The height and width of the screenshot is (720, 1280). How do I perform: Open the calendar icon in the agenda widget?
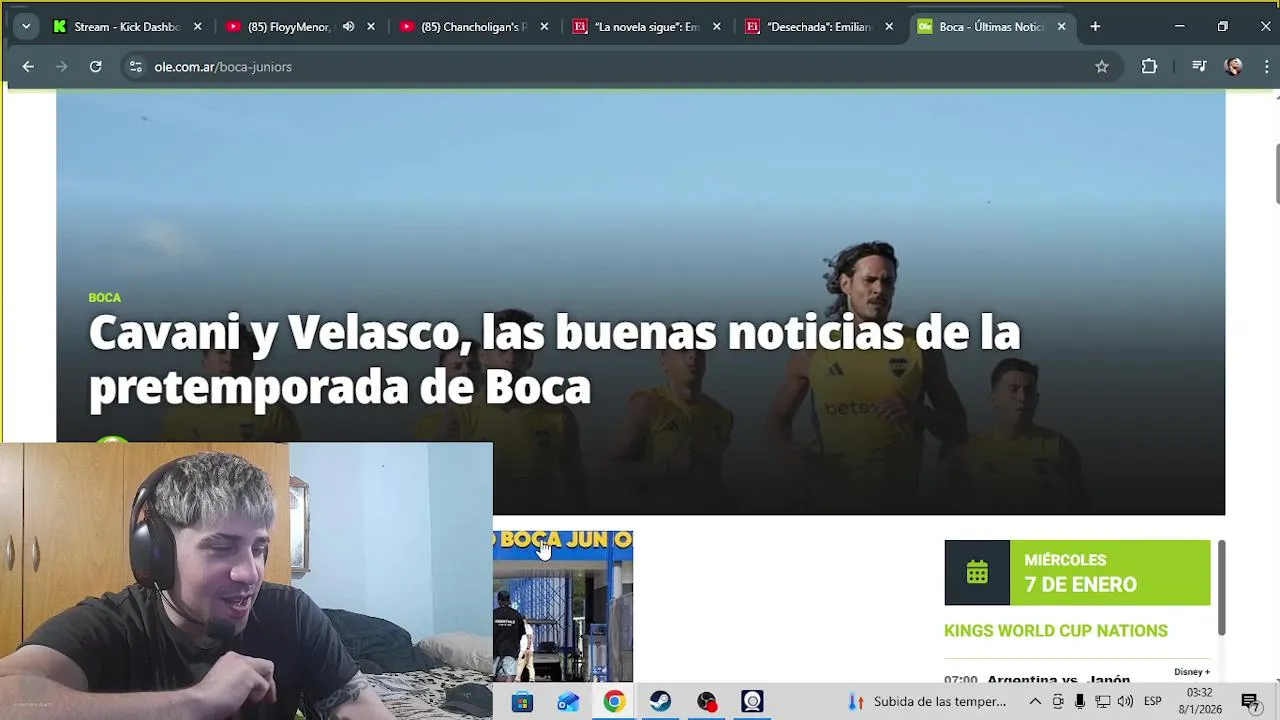[977, 573]
